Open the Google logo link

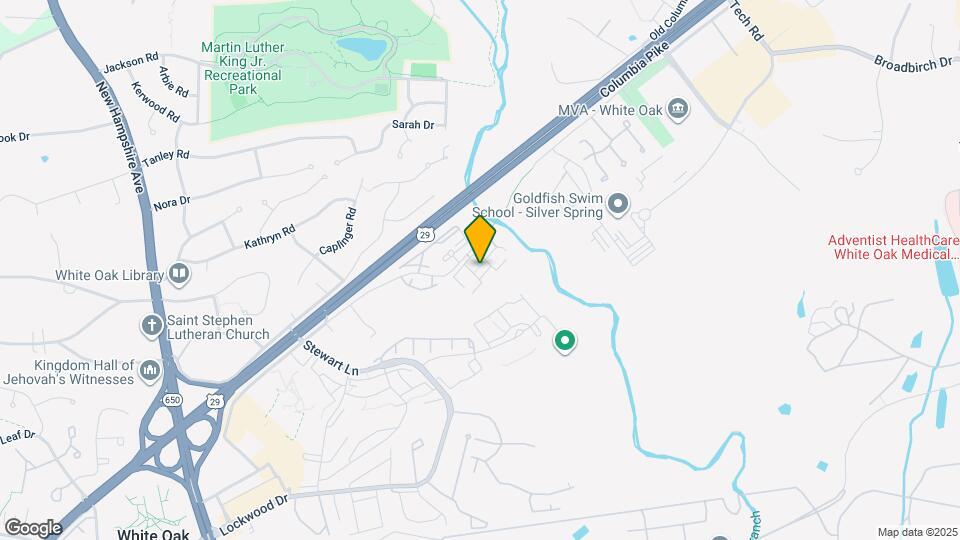[33, 528]
